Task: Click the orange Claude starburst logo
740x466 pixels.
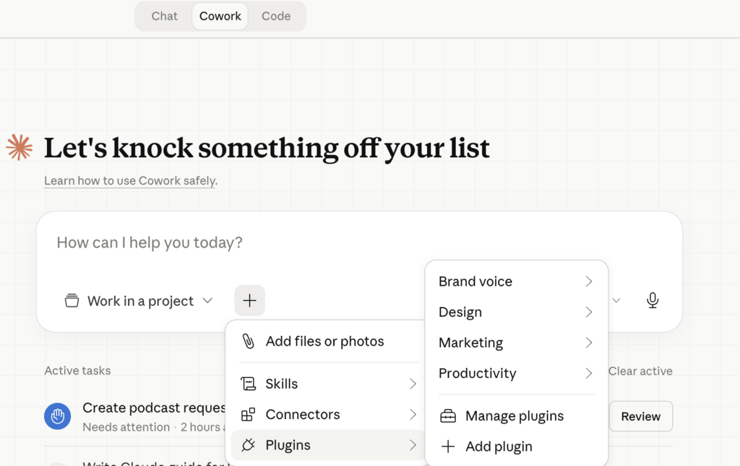Action: [x=19, y=147]
